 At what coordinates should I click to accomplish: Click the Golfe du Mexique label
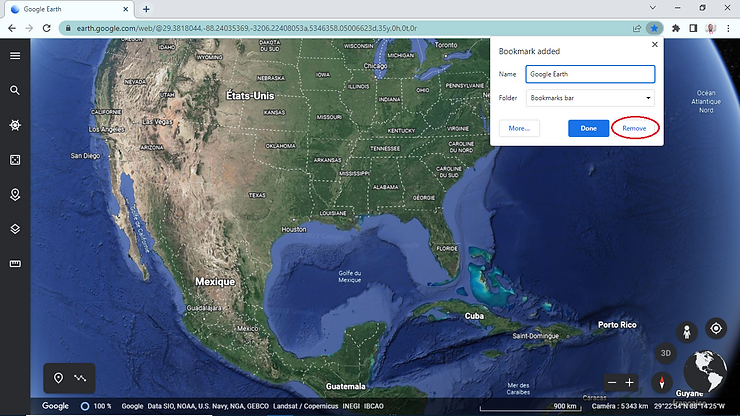point(350,277)
